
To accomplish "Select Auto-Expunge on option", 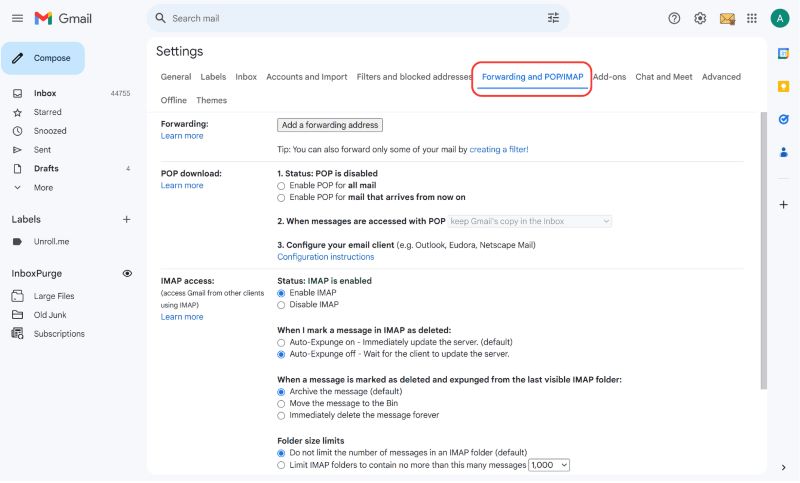I will click(x=281, y=343).
